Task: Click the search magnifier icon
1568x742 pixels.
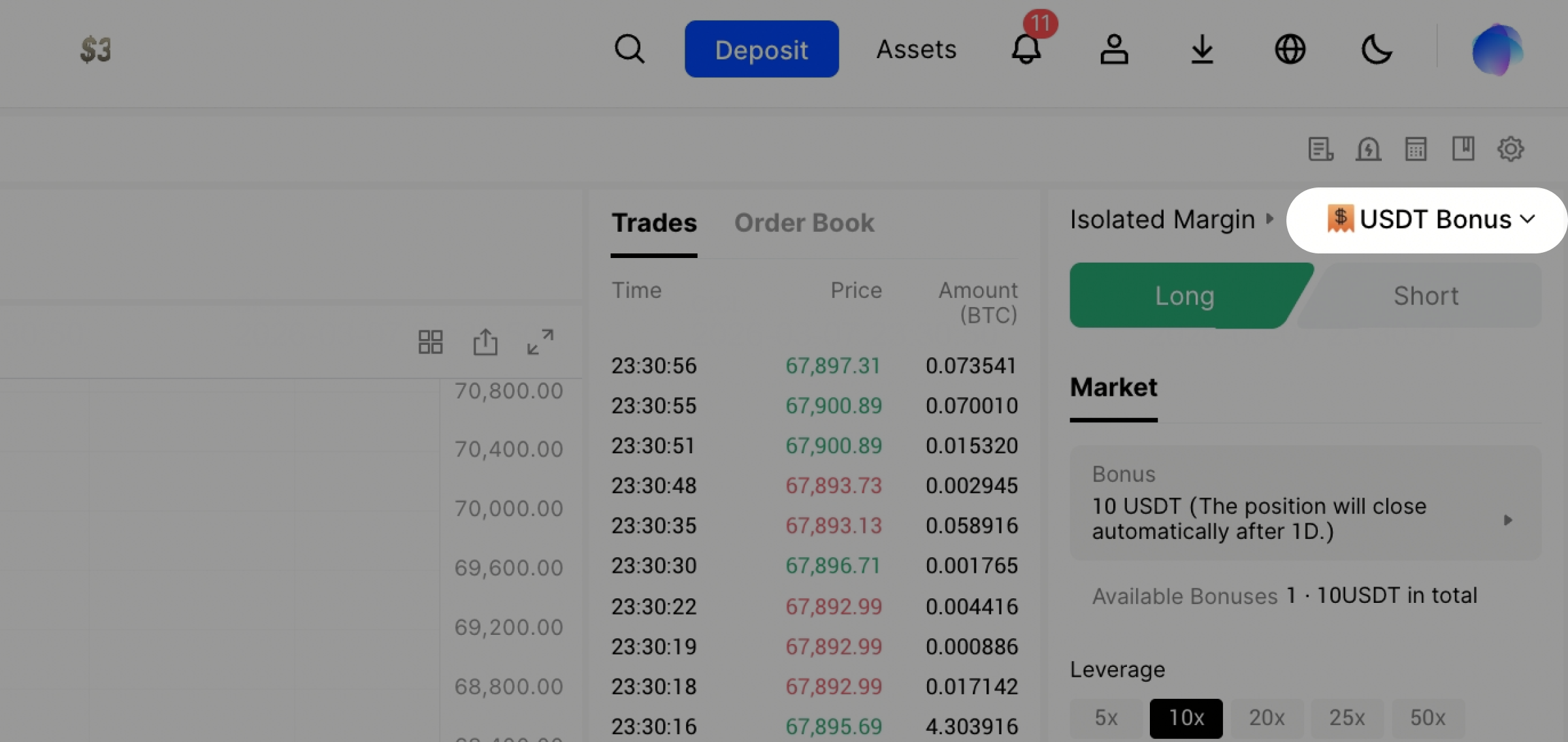Action: point(629,49)
